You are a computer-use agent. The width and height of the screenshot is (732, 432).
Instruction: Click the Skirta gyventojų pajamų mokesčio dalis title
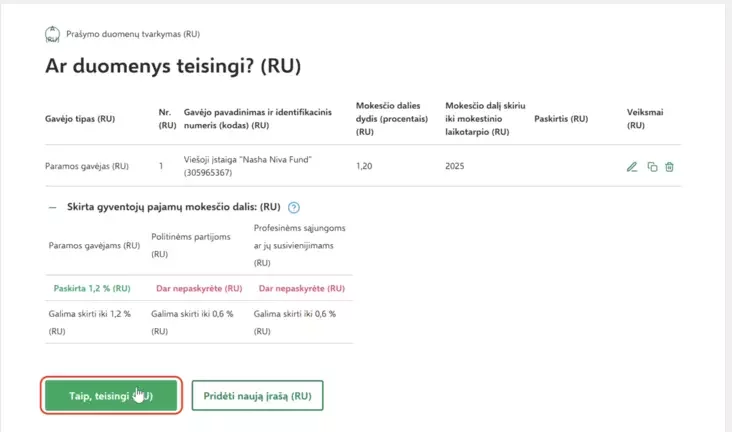[x=173, y=207]
